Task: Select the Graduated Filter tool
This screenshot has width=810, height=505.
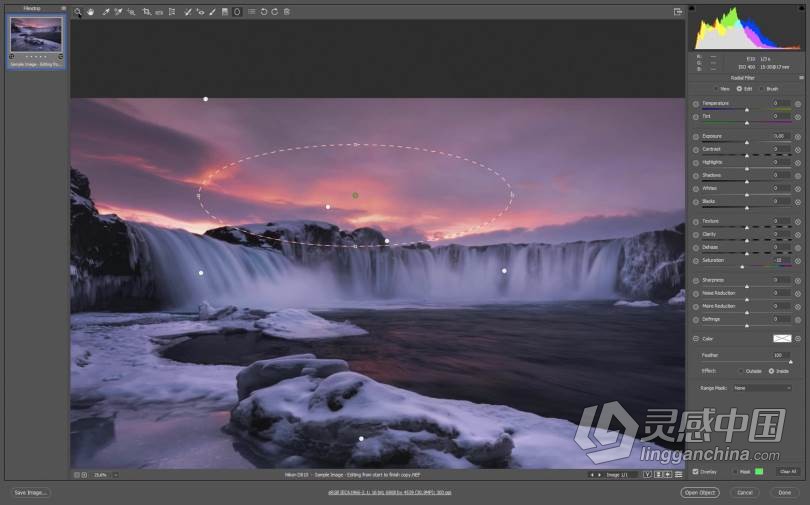Action: point(225,11)
